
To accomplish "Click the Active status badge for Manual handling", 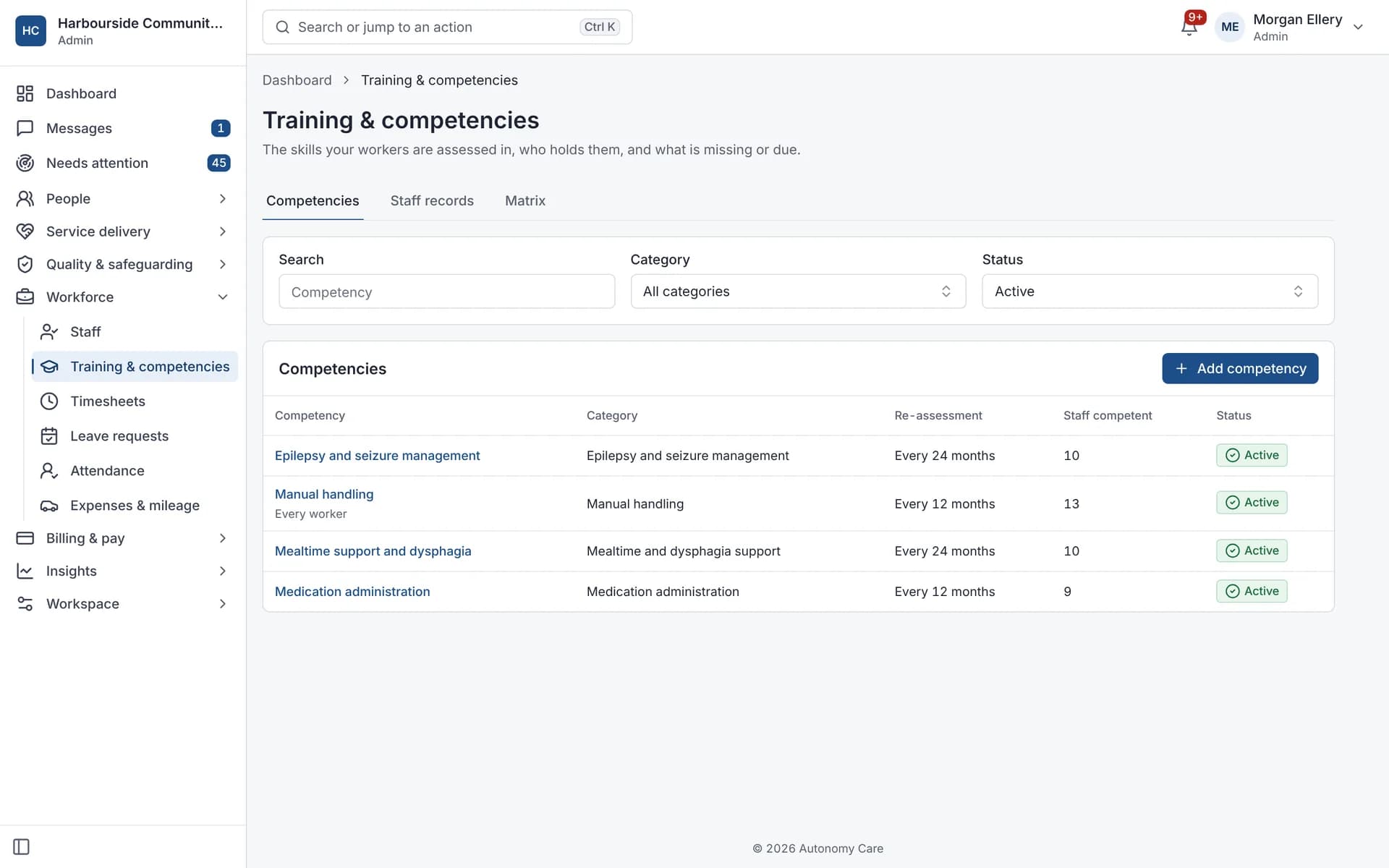I will (1252, 502).
